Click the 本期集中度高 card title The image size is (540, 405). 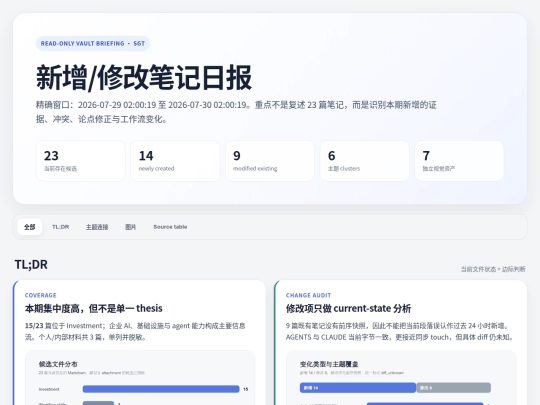[94, 308]
